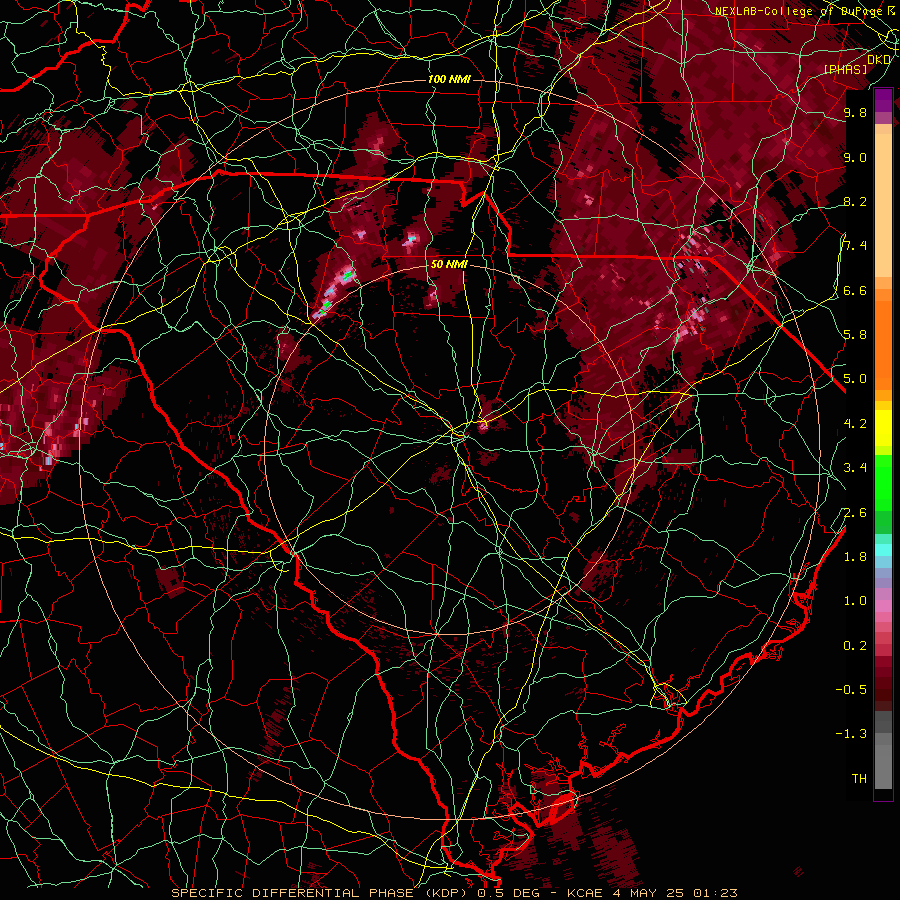Viewport: 900px width, 900px height.
Task: Click the SPECIFIC DIFFERENTIAL PHASE (KDP) caption
Action: coord(319,893)
